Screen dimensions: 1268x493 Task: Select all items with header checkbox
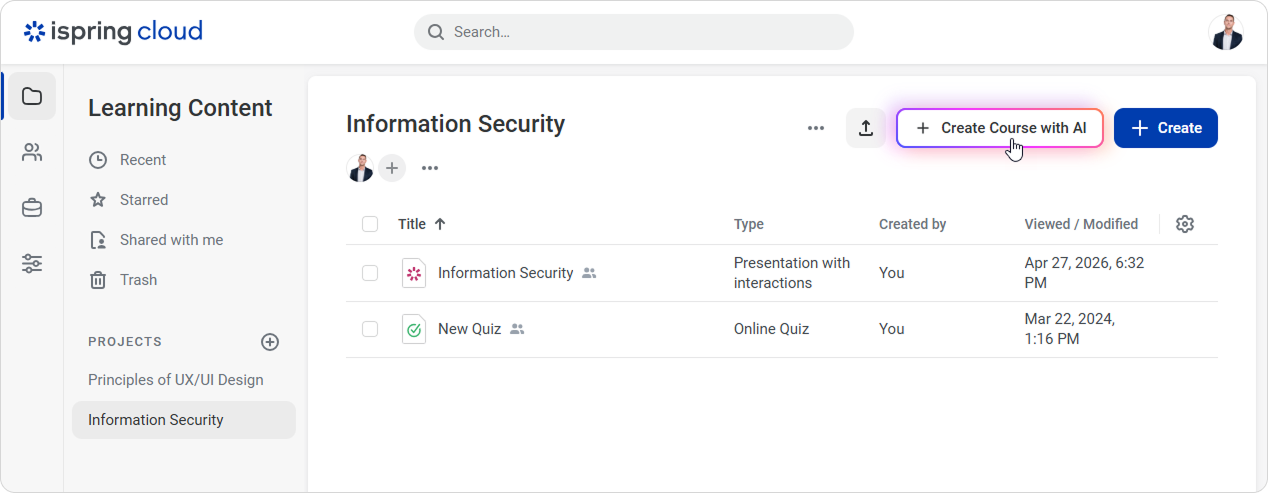(x=370, y=224)
